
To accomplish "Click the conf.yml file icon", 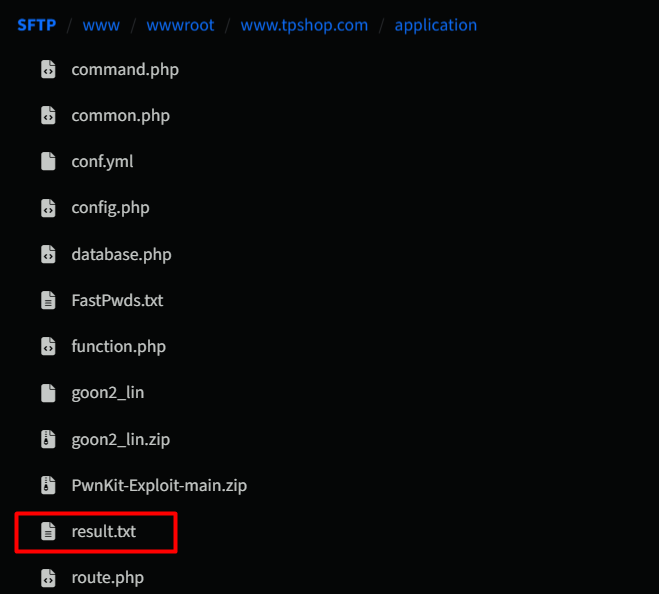I will (x=47, y=162).
